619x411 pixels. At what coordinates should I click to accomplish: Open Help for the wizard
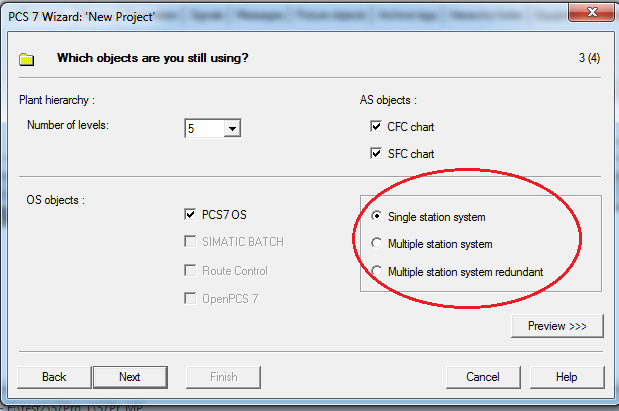(567, 377)
